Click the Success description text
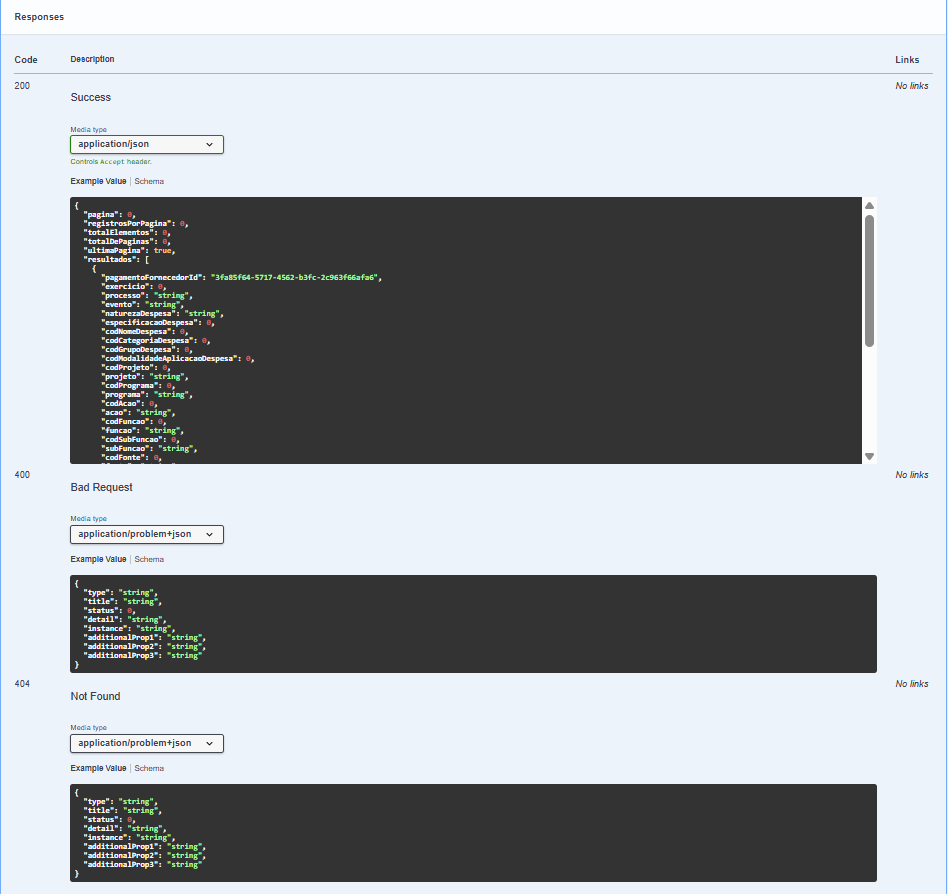The image size is (948, 894). (x=91, y=97)
